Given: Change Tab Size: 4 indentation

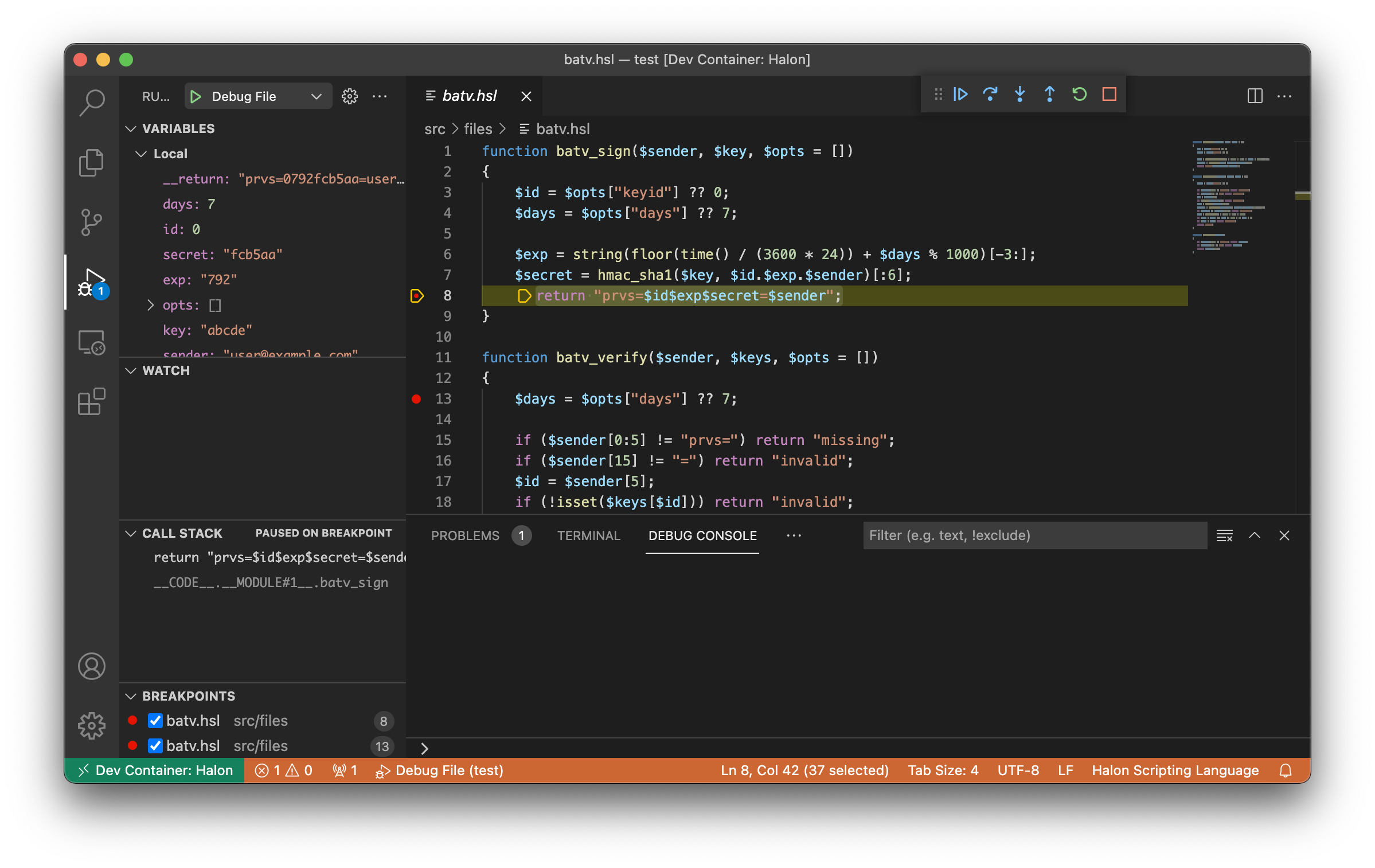Looking at the screenshot, I should (943, 771).
